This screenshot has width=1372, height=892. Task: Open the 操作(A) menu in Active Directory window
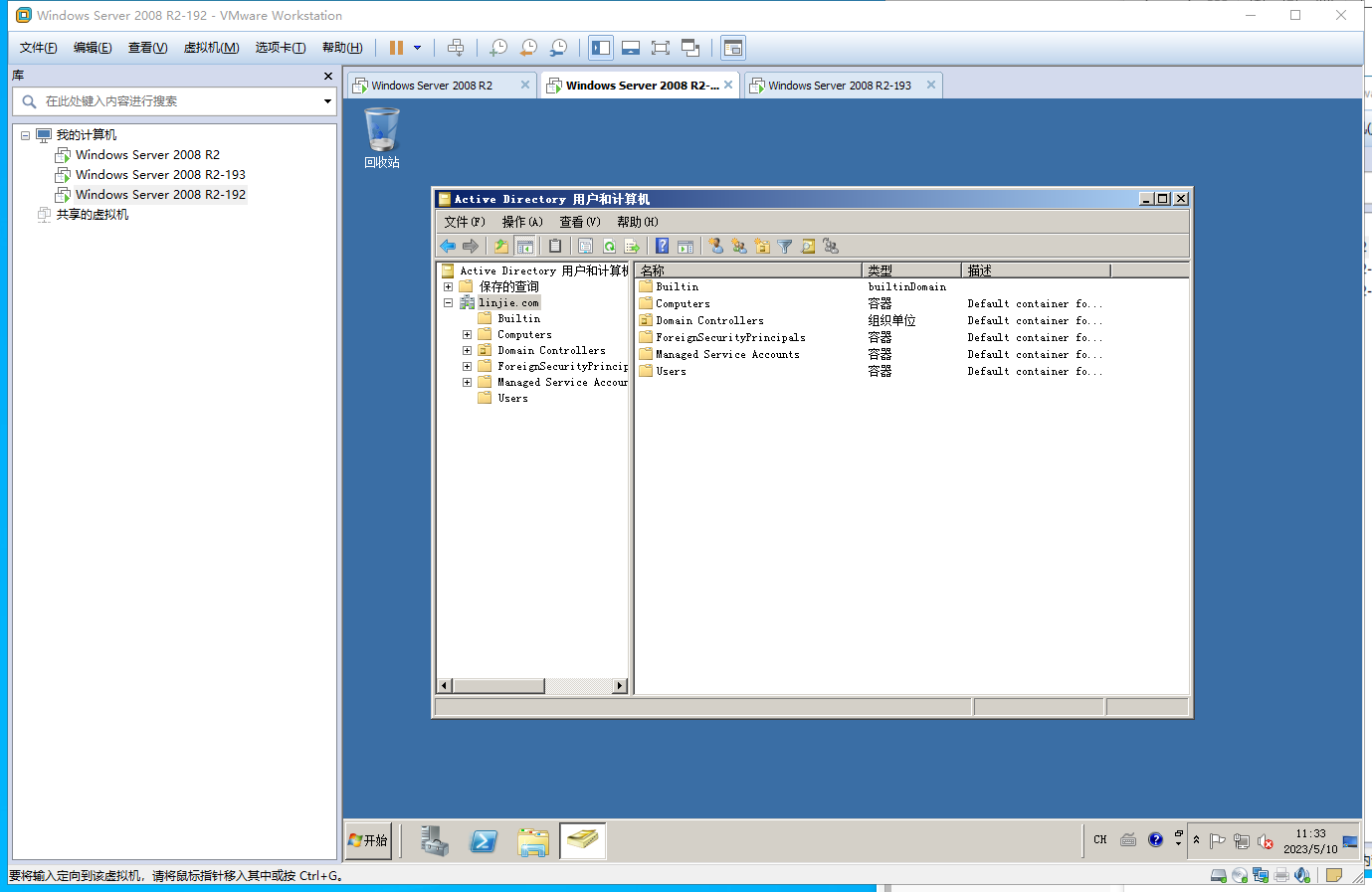(x=522, y=222)
